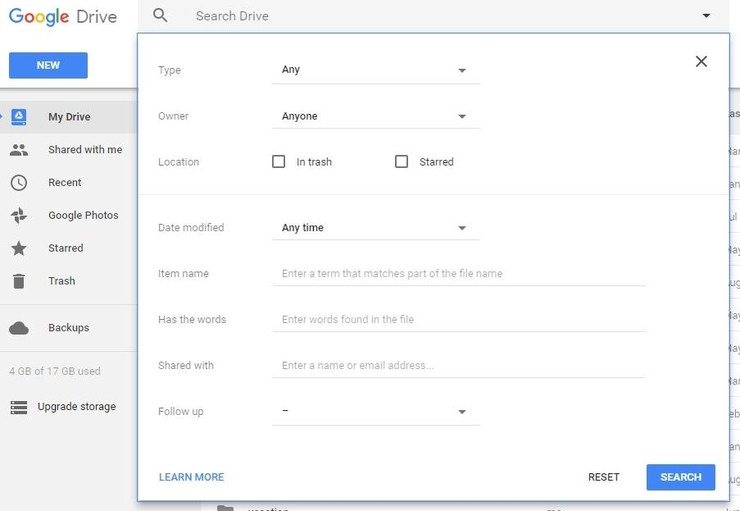Click the Shared with me people icon
The width and height of the screenshot is (740, 511).
19,150
